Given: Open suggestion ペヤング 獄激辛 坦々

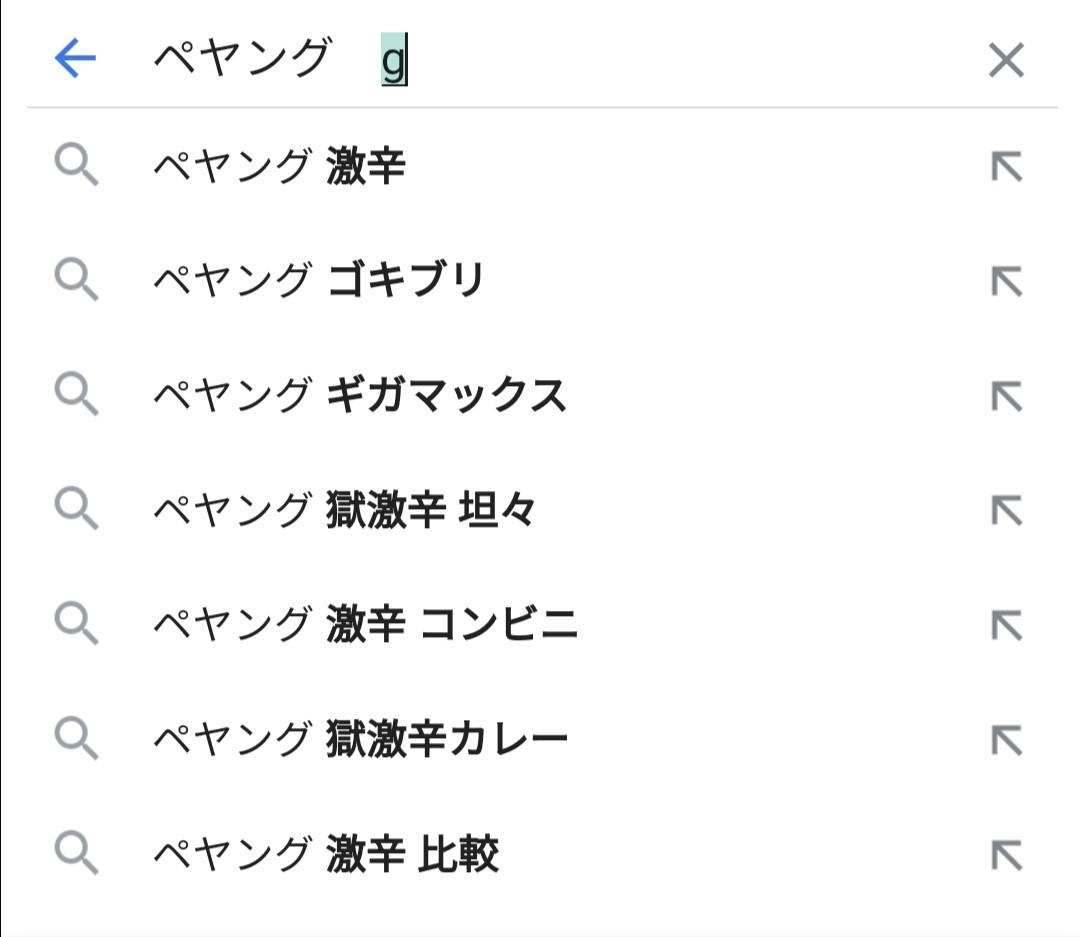Looking at the screenshot, I should [345, 511].
